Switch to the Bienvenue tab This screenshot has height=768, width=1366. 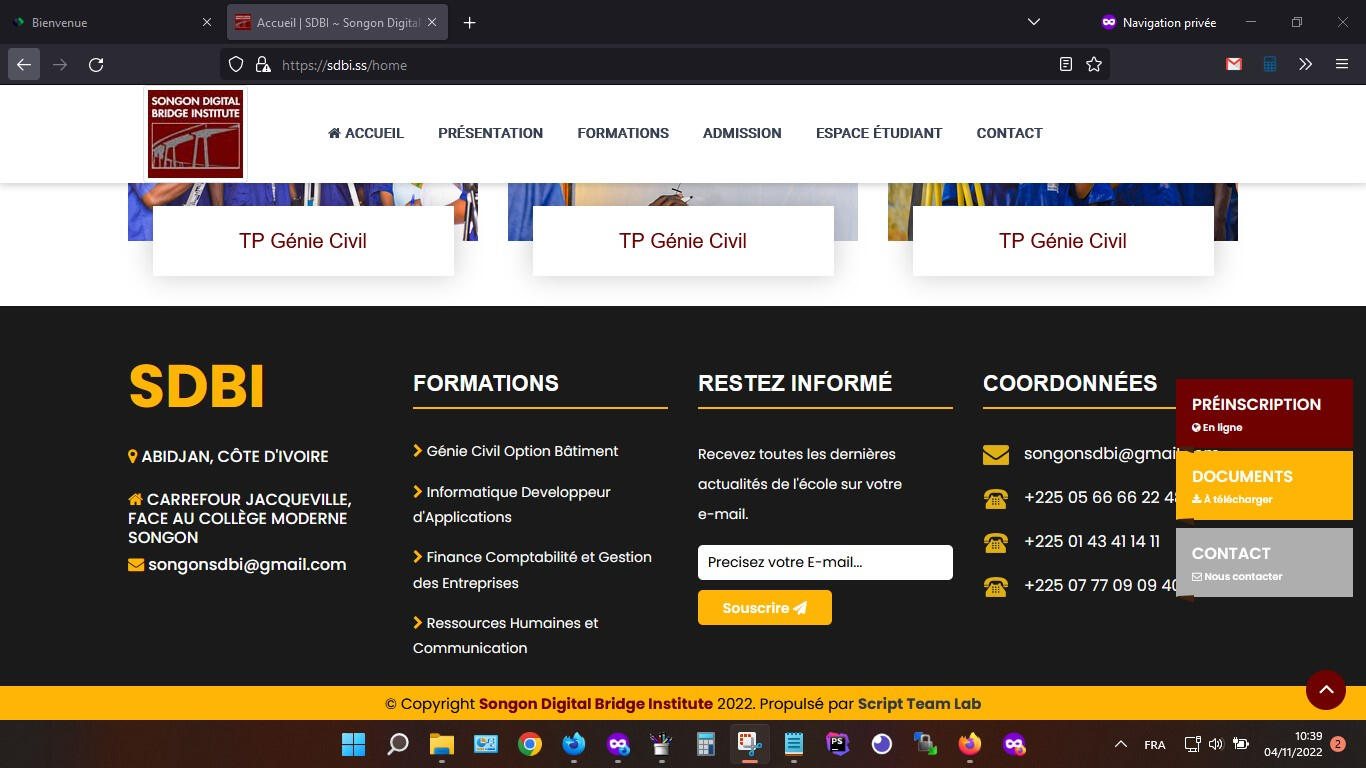pyautogui.click(x=110, y=22)
